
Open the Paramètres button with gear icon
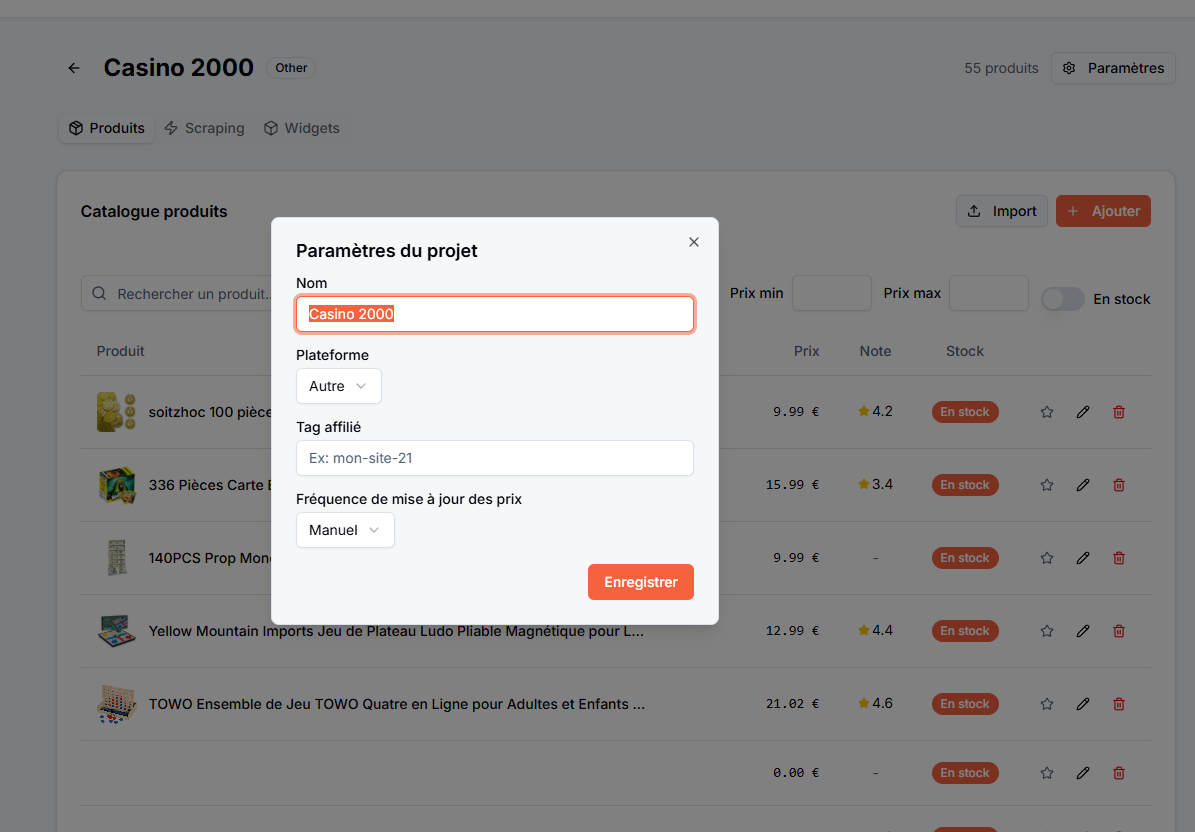(x=1113, y=68)
